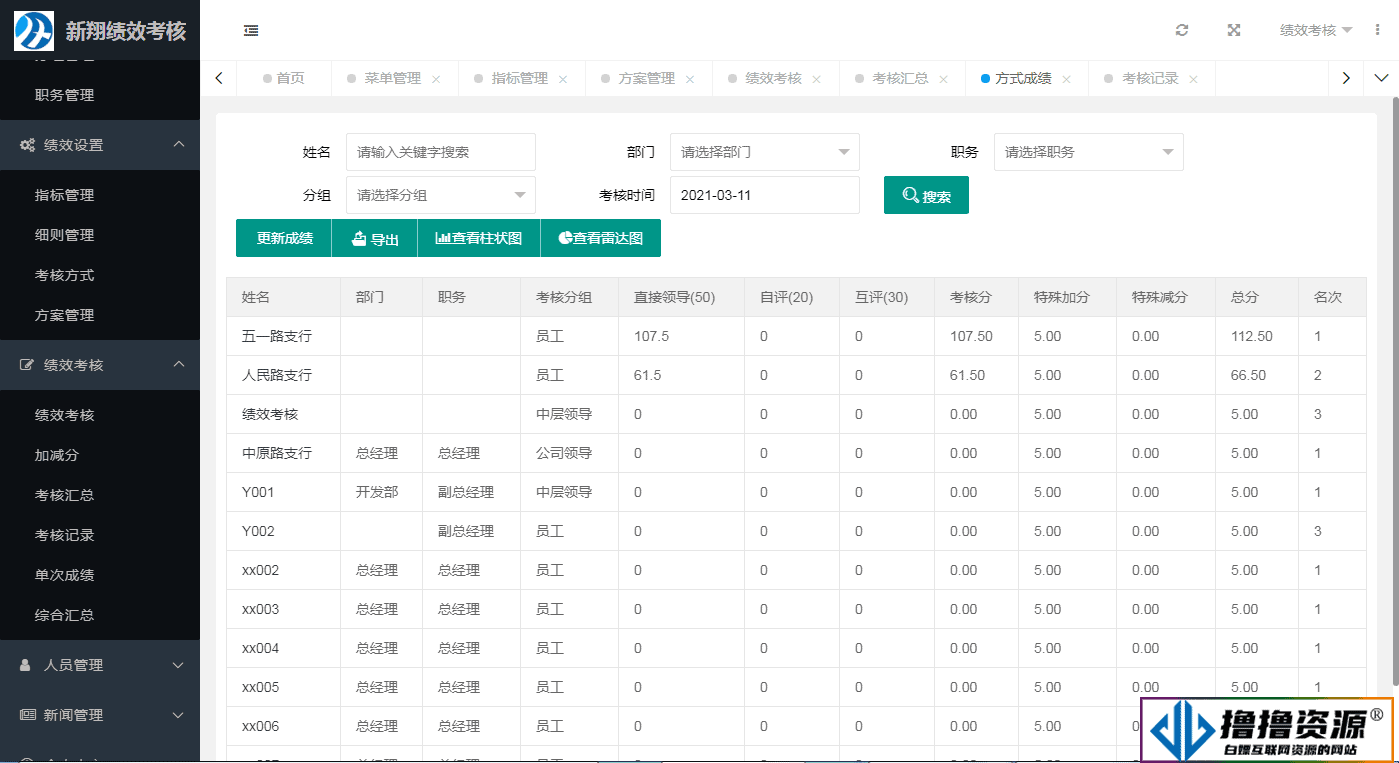Click the 66.50 total score cell
This screenshot has width=1399, height=763.
point(1257,375)
